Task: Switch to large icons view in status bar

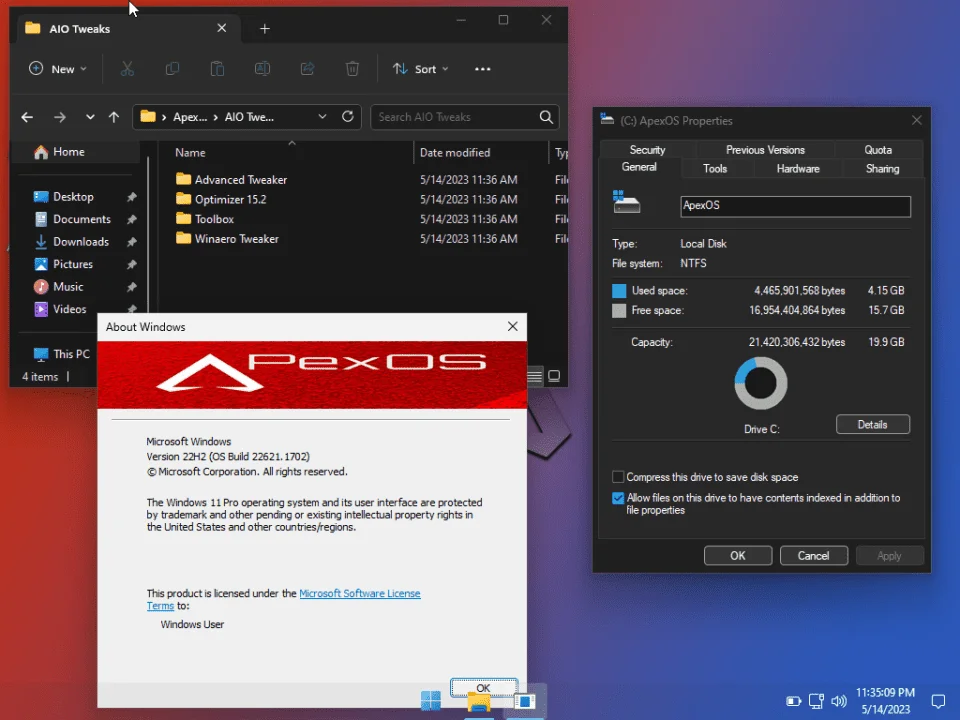Action: pyautogui.click(x=554, y=376)
